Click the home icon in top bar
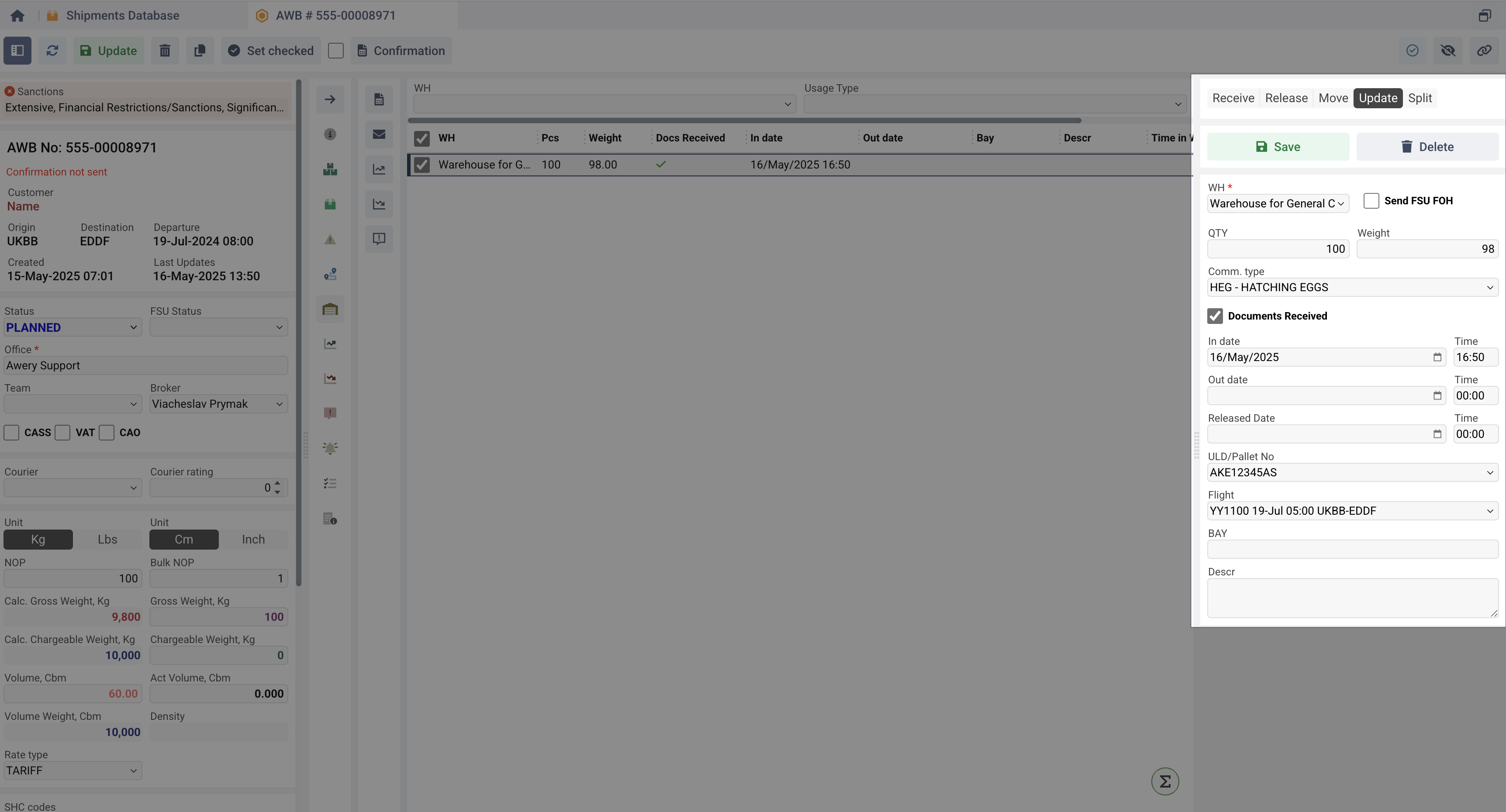 tap(17, 16)
